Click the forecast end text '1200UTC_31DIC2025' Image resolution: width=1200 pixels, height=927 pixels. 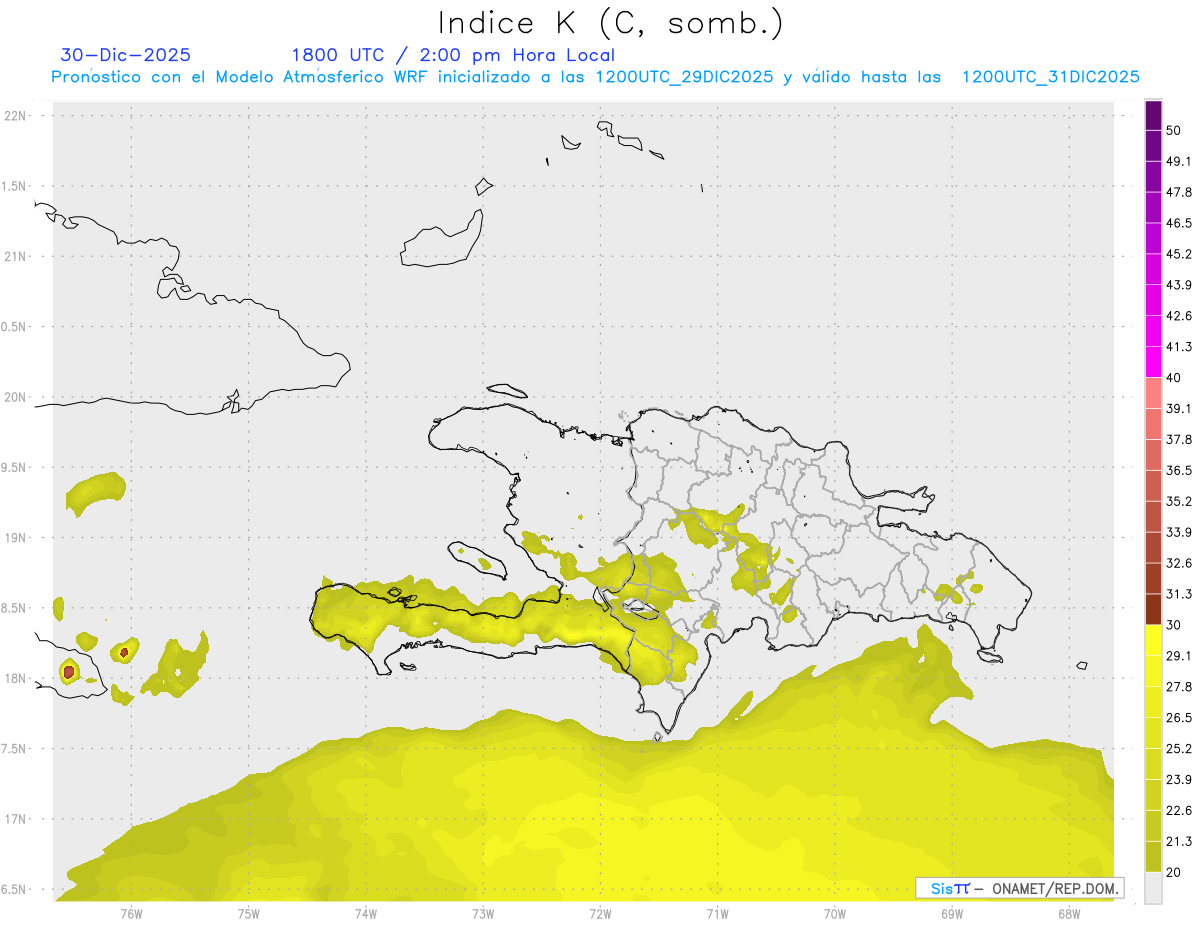tap(1051, 77)
